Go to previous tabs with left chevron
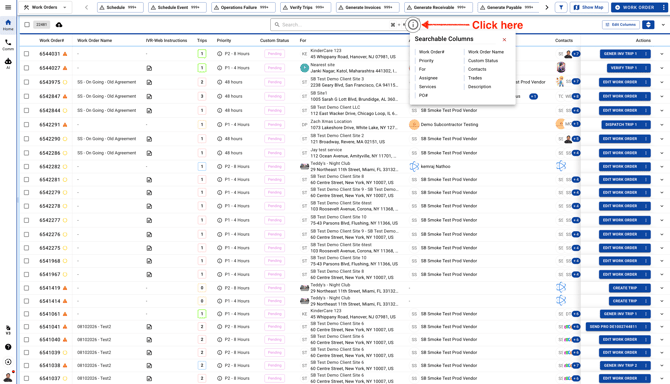The height and width of the screenshot is (384, 670). [x=86, y=7]
